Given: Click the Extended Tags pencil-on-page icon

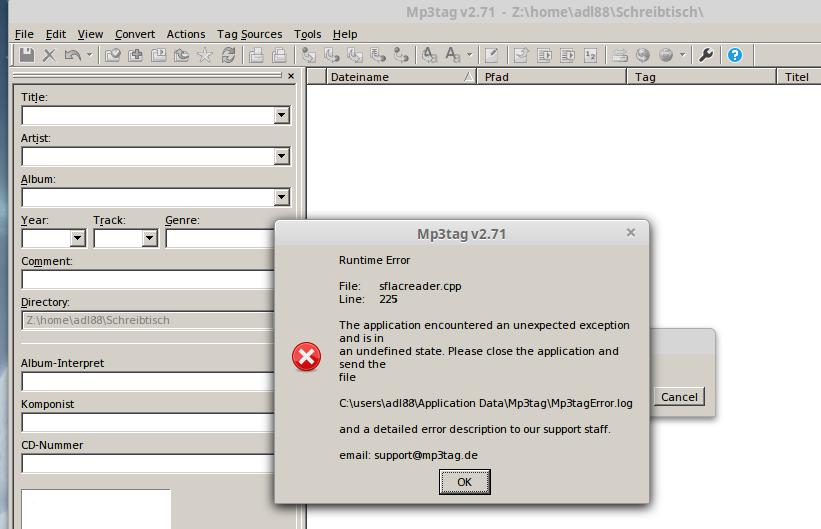Looking at the screenshot, I should [492, 54].
